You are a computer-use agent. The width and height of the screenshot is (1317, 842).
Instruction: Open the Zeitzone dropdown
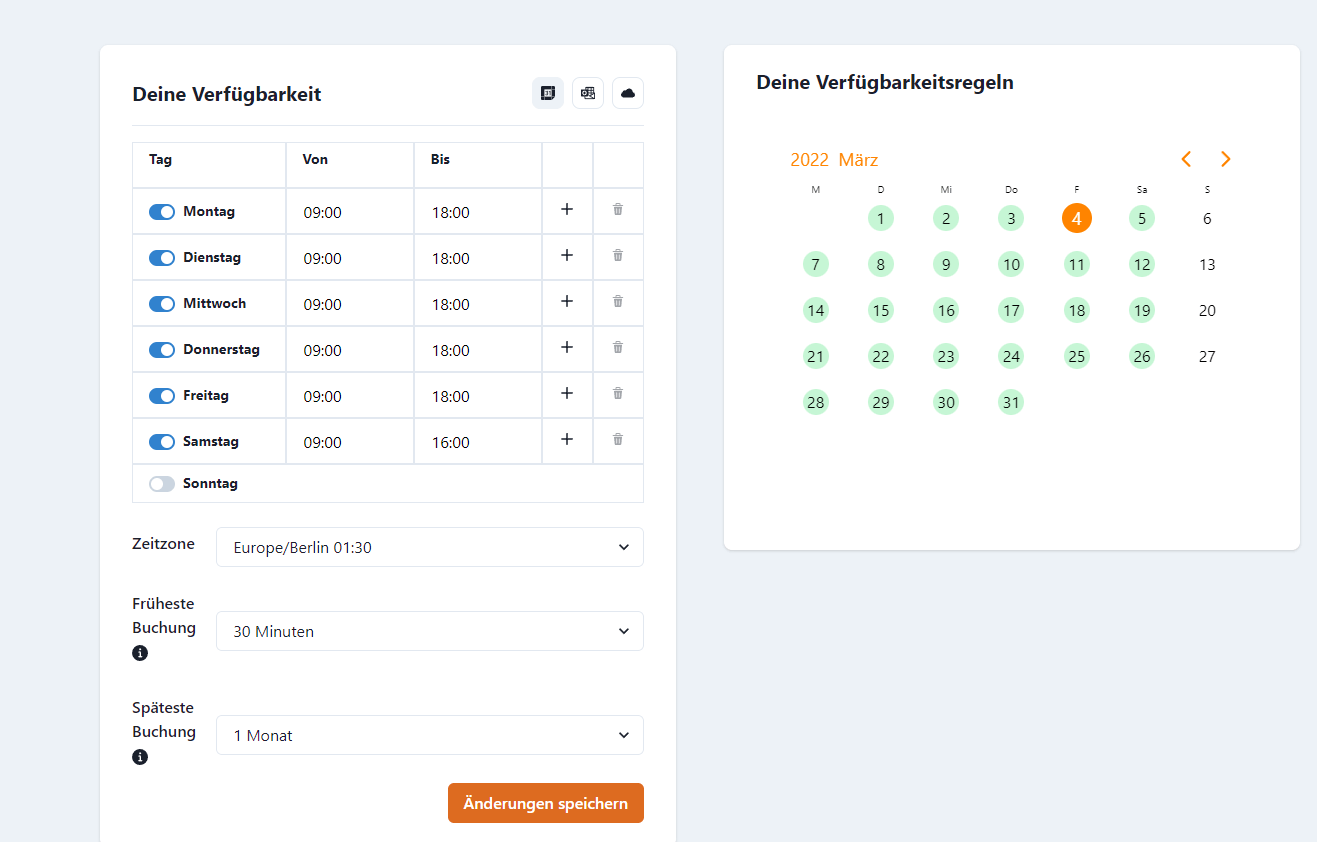click(x=430, y=547)
